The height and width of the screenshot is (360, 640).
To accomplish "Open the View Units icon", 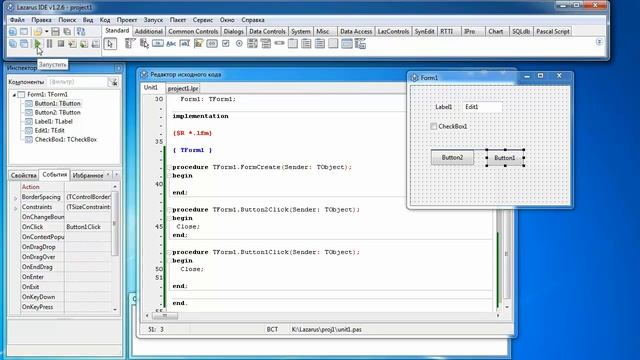I will pyautogui.click(x=13, y=43).
